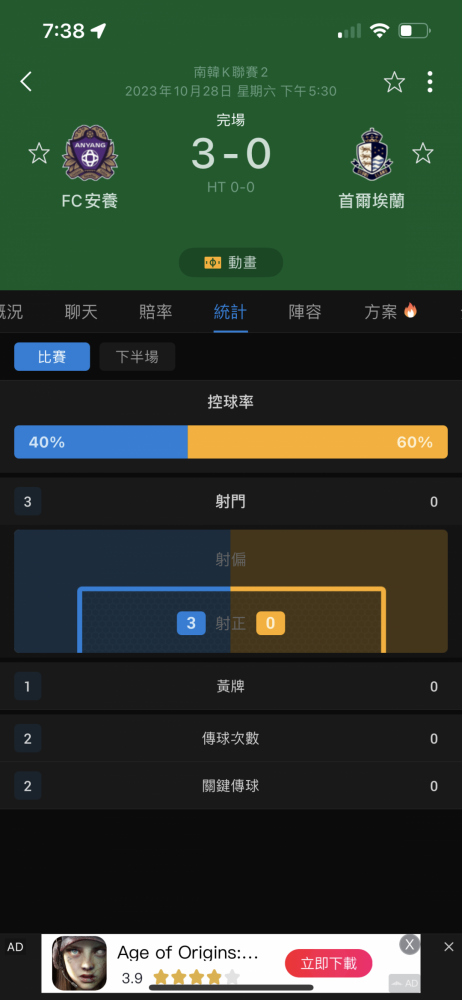Tap the back arrow icon
The width and height of the screenshot is (462, 1000).
pos(26,82)
